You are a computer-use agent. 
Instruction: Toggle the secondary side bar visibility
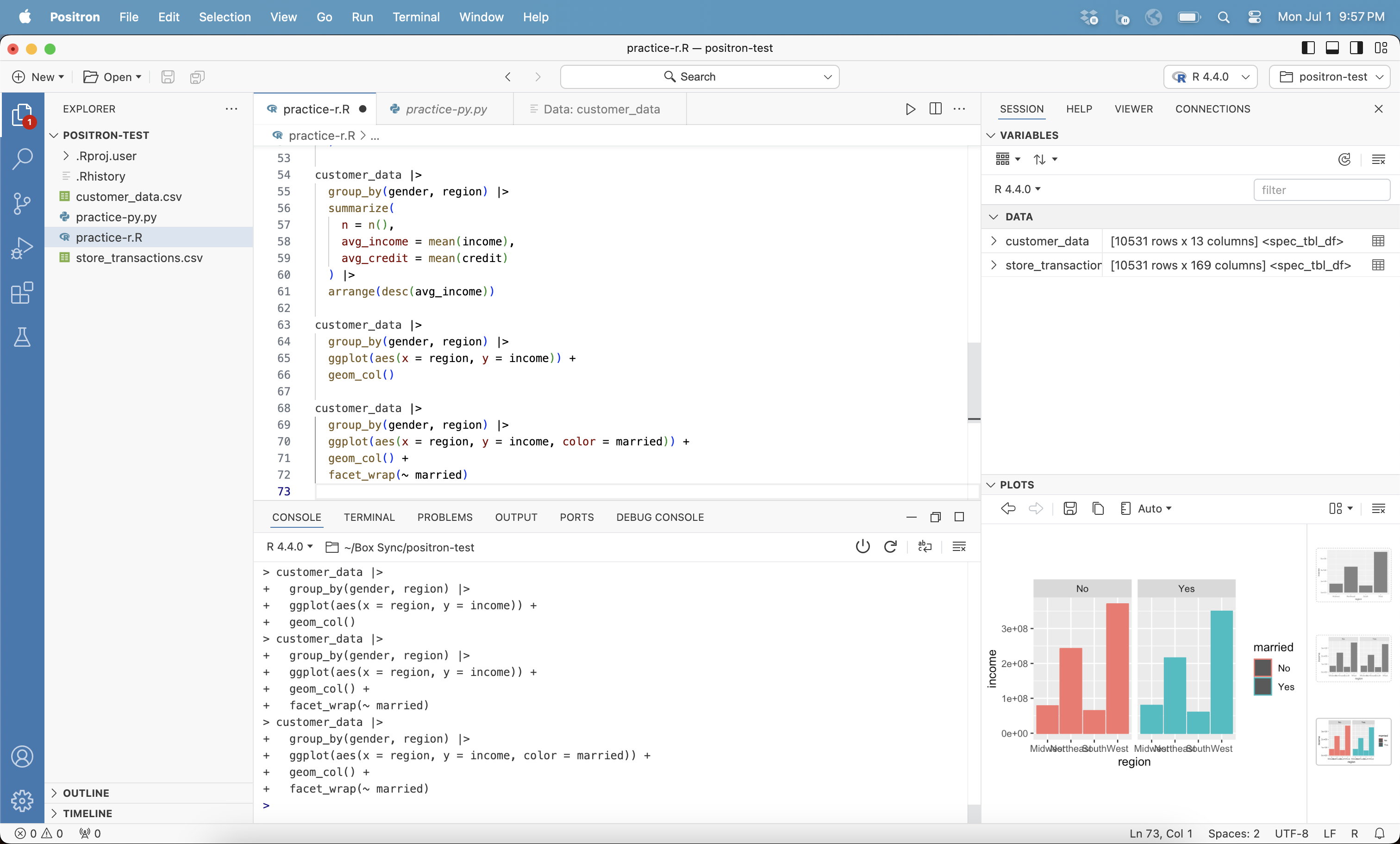[x=1356, y=48]
